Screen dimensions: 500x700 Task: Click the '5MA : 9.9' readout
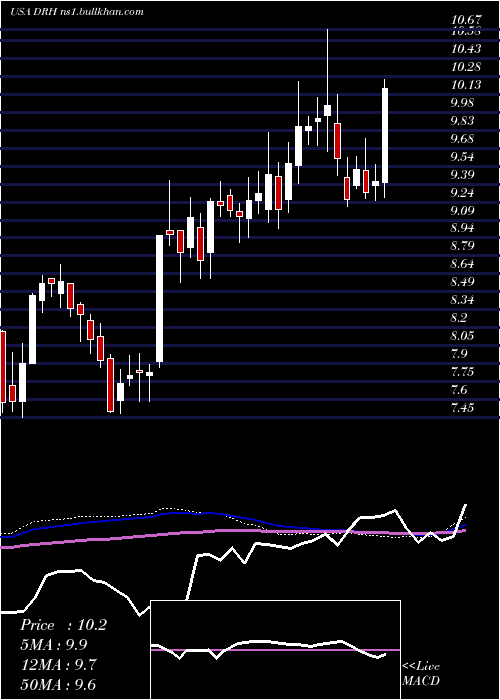pyautogui.click(x=54, y=645)
